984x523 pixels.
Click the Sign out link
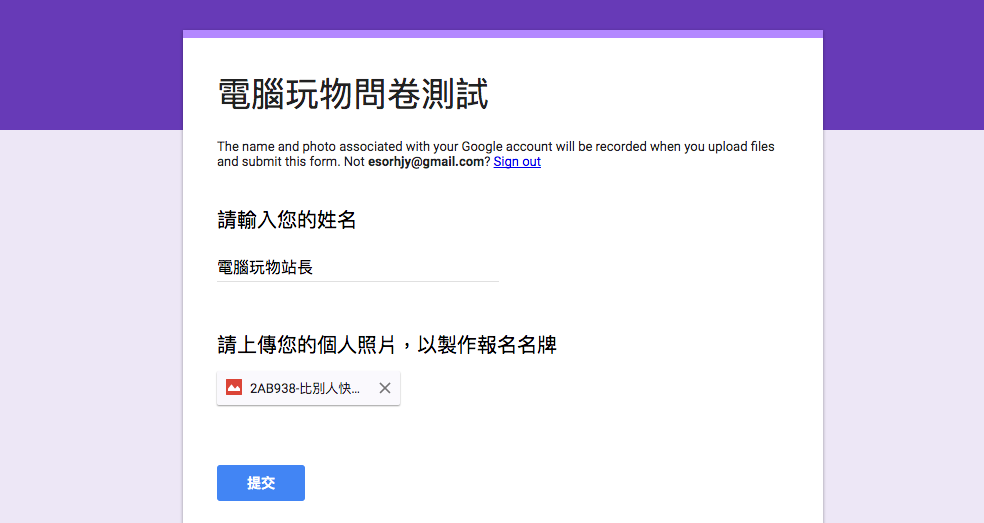tap(517, 162)
